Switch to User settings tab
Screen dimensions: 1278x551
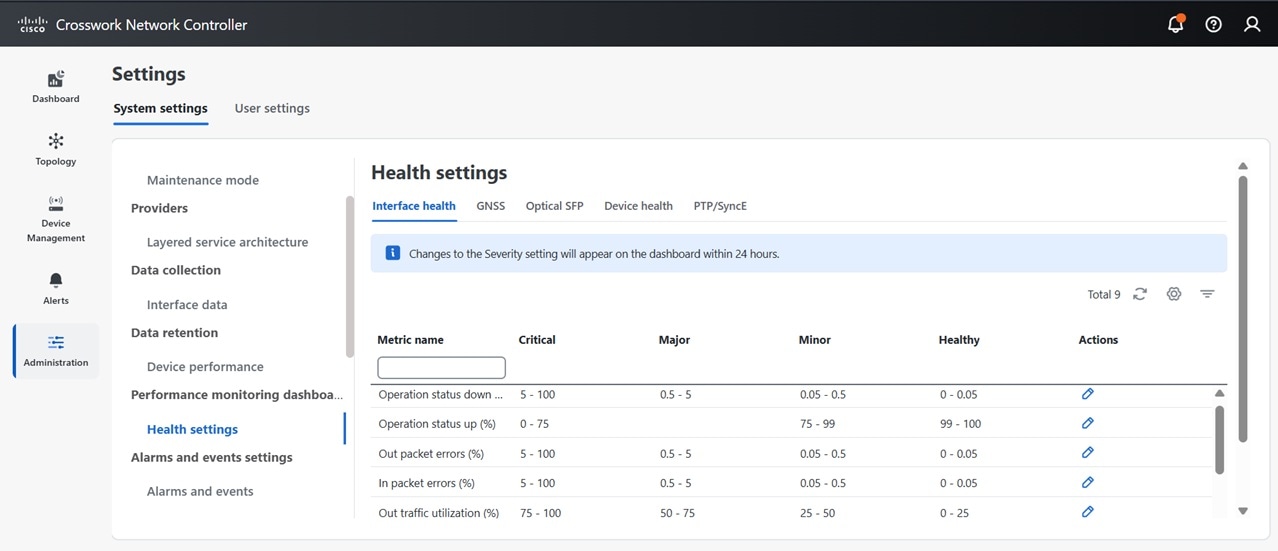click(272, 108)
